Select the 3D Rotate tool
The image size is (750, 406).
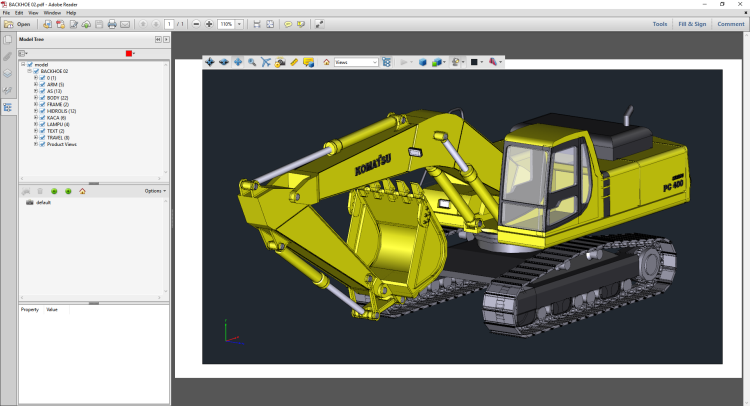tap(209, 62)
